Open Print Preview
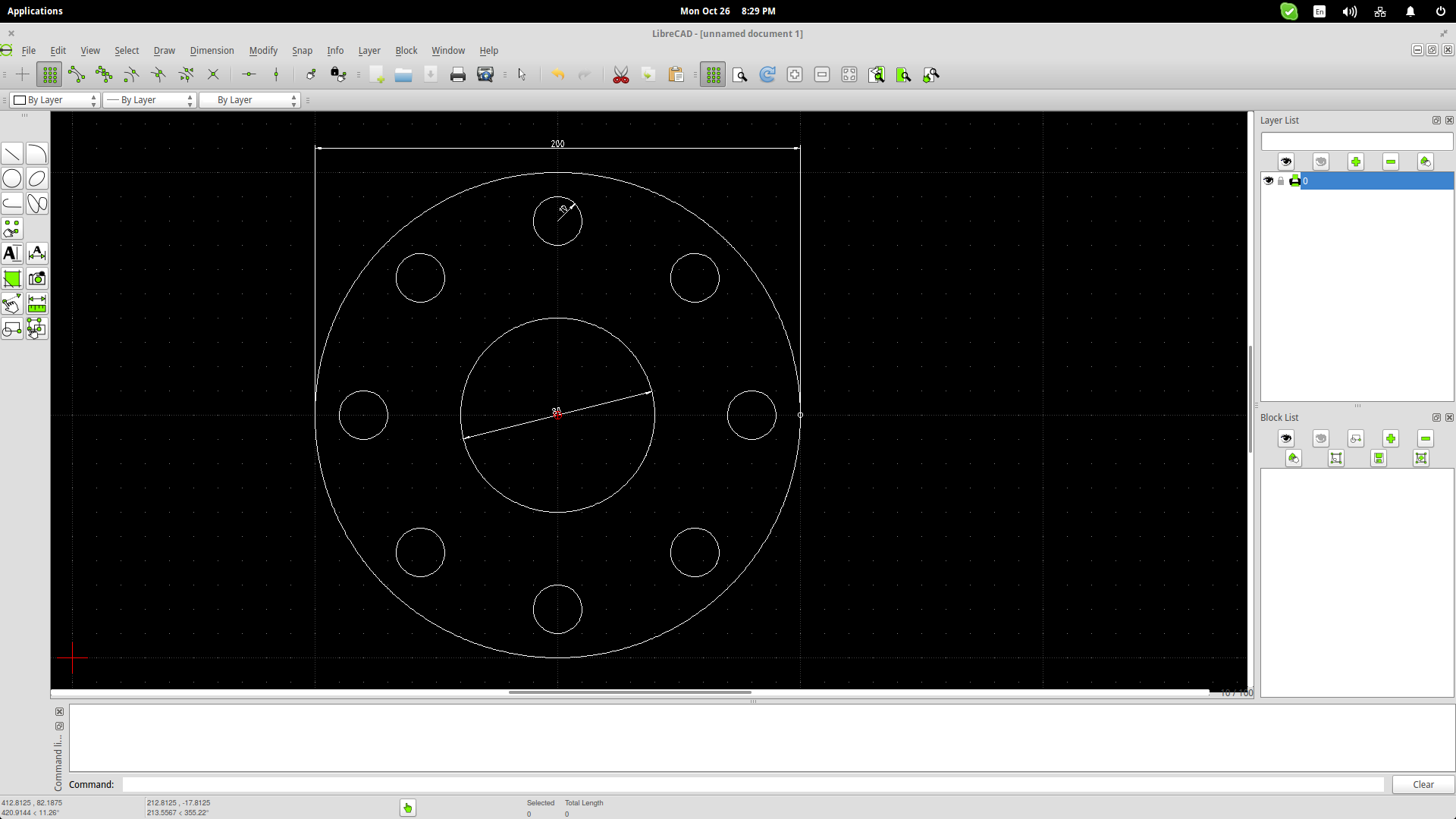 (x=485, y=75)
